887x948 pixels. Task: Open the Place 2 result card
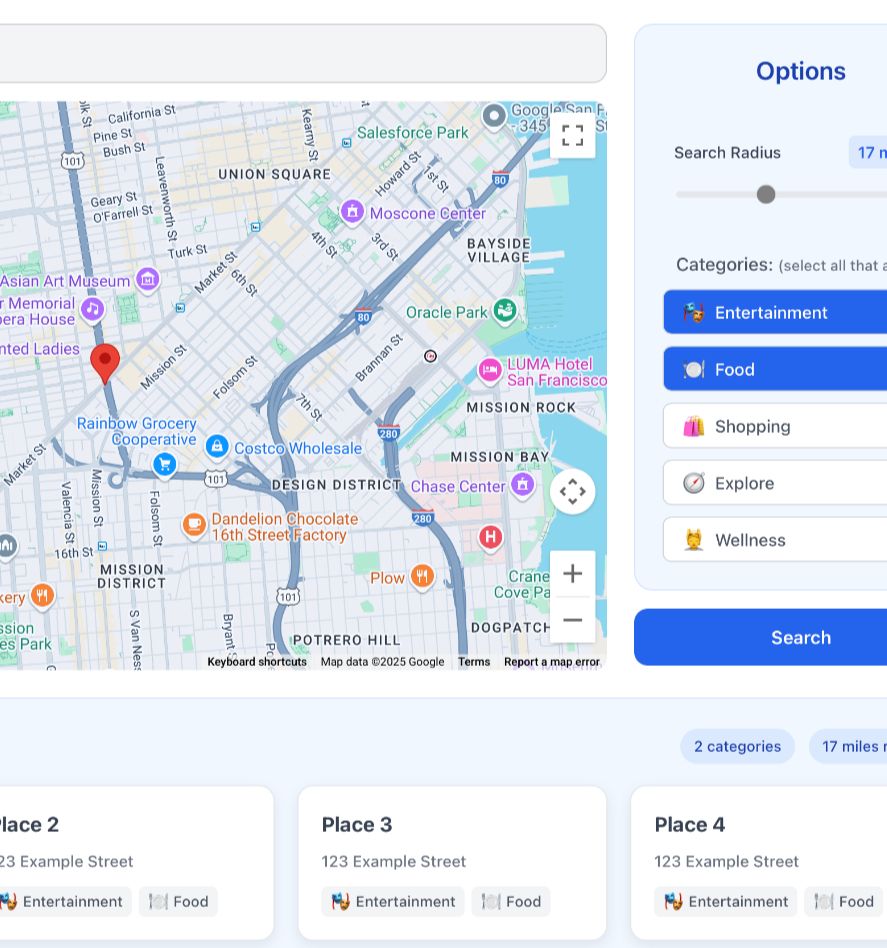pos(136,863)
